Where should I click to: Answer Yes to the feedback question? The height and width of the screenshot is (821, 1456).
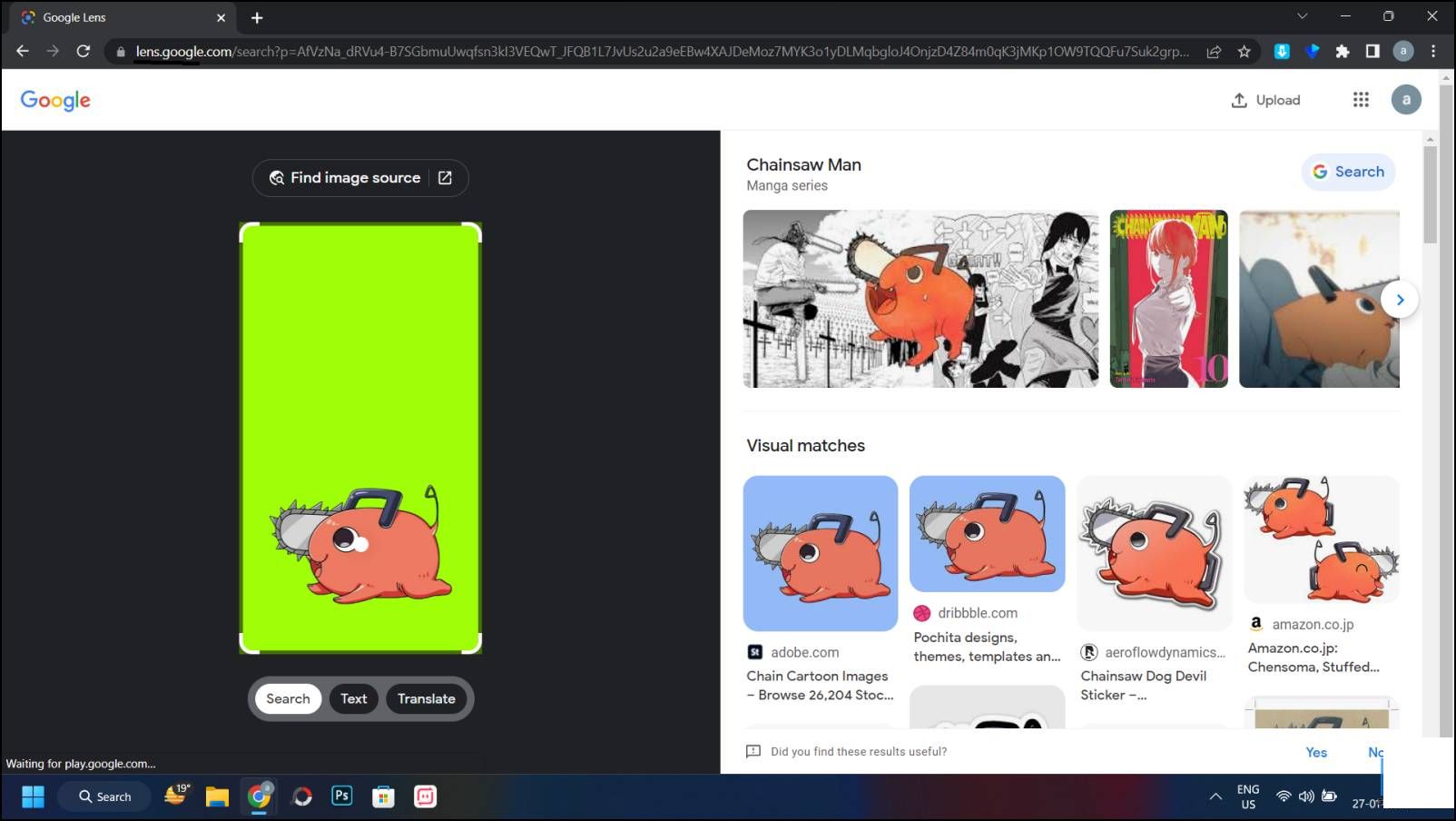coord(1316,752)
